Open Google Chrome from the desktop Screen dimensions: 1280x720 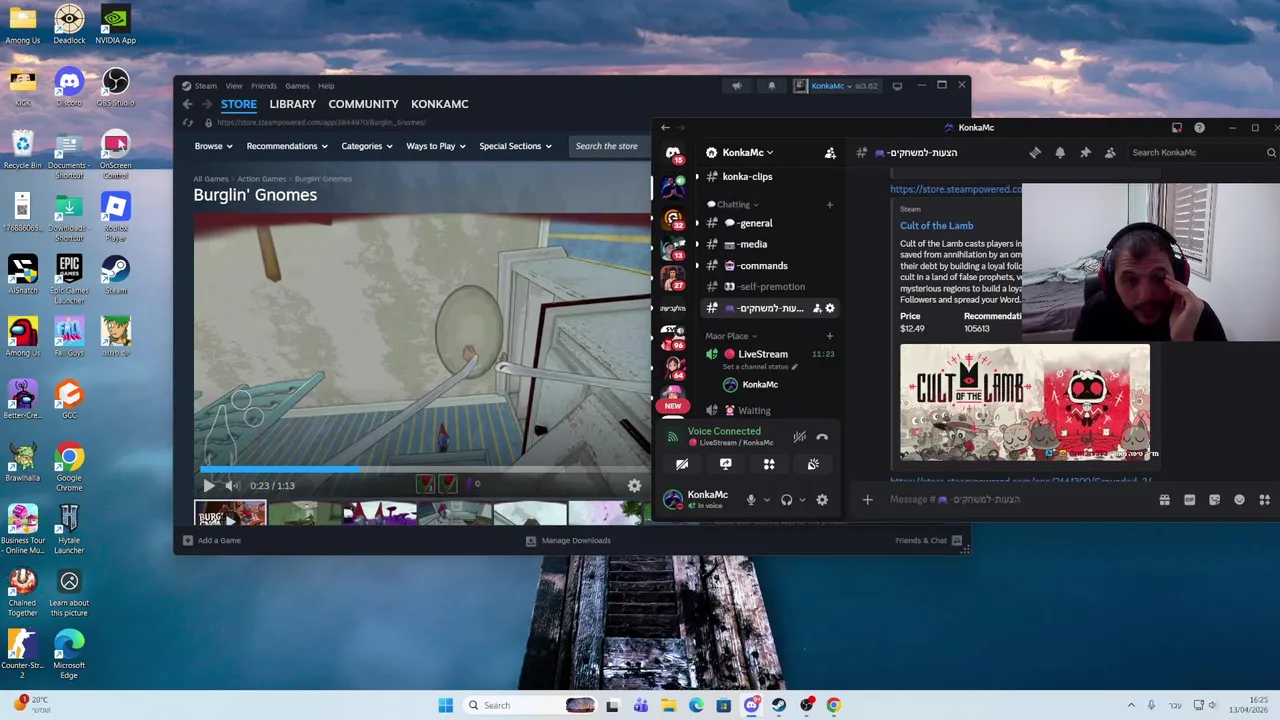(x=69, y=468)
